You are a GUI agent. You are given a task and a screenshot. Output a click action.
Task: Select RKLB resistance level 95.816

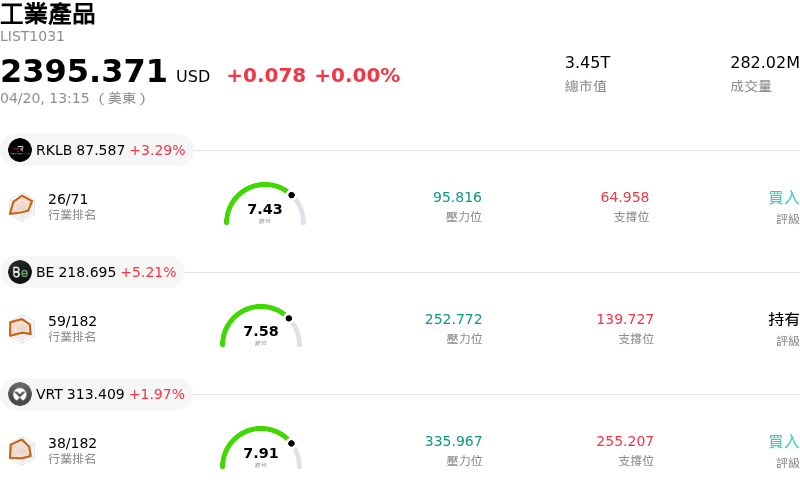457,198
